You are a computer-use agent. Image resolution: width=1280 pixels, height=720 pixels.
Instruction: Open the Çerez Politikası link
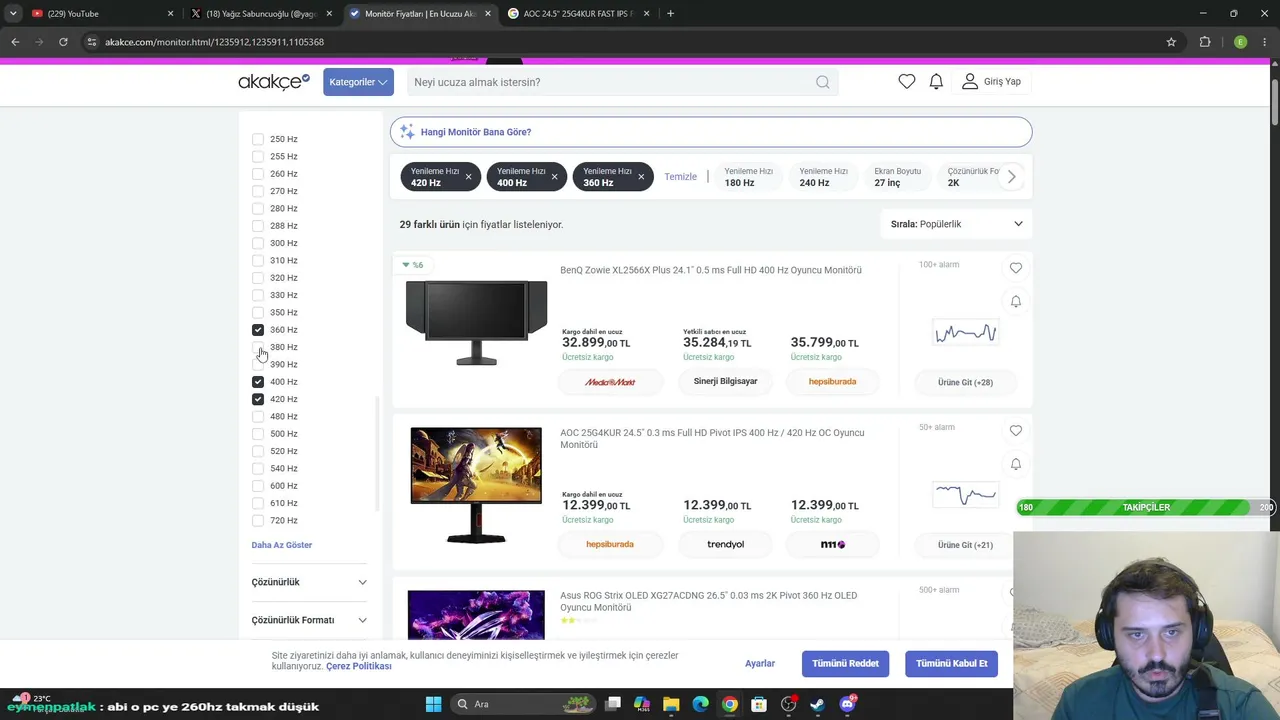click(x=358, y=666)
